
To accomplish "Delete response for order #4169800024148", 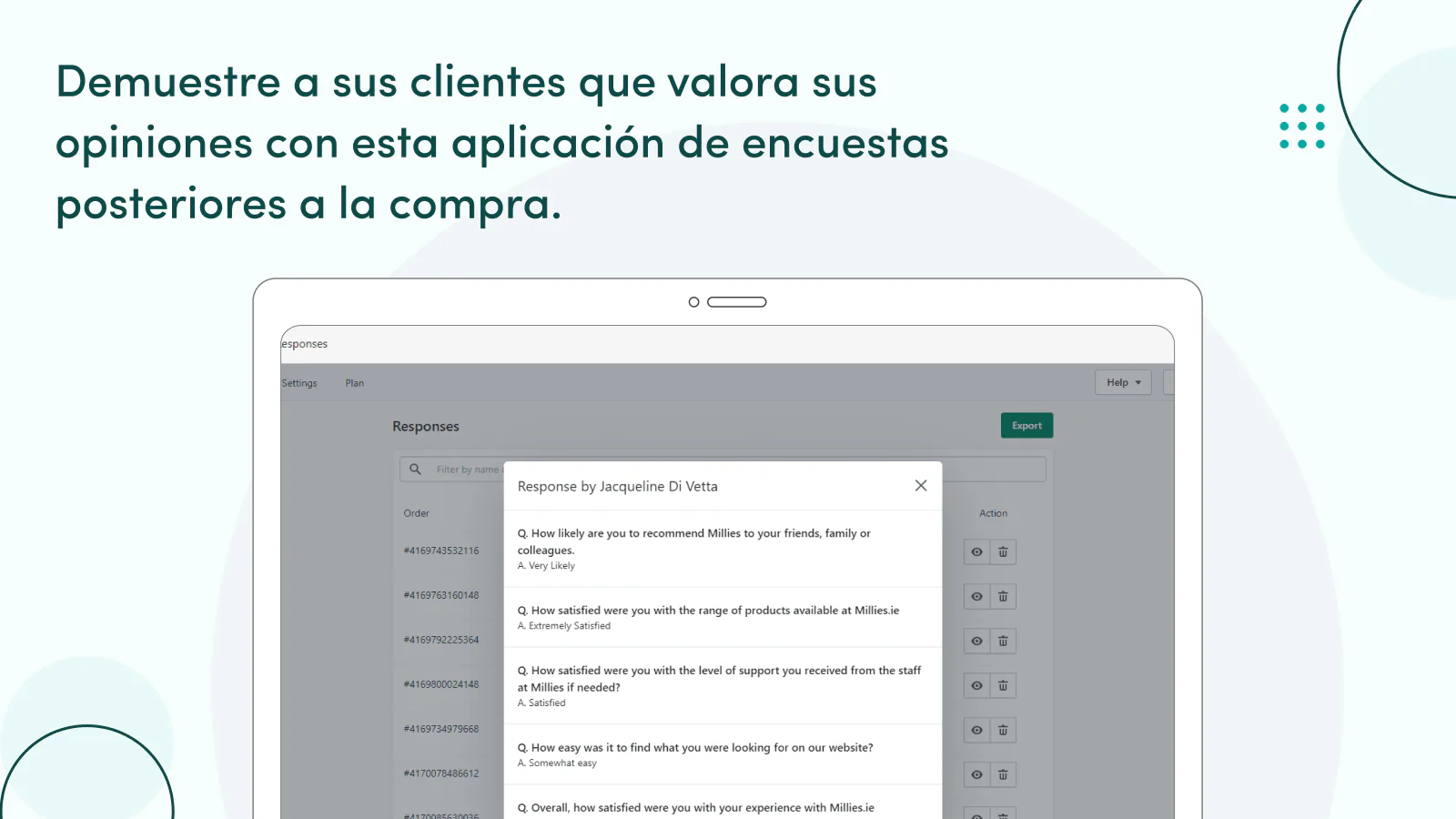I will pyautogui.click(x=1003, y=686).
